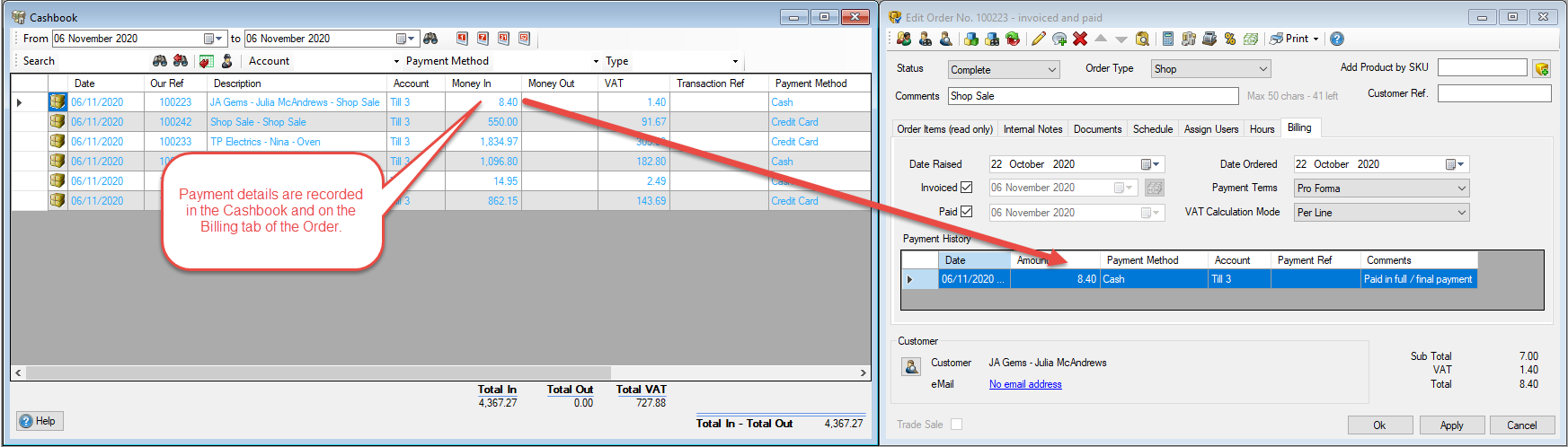Click the cash register icon
The image size is (1568, 447).
[1209, 39]
